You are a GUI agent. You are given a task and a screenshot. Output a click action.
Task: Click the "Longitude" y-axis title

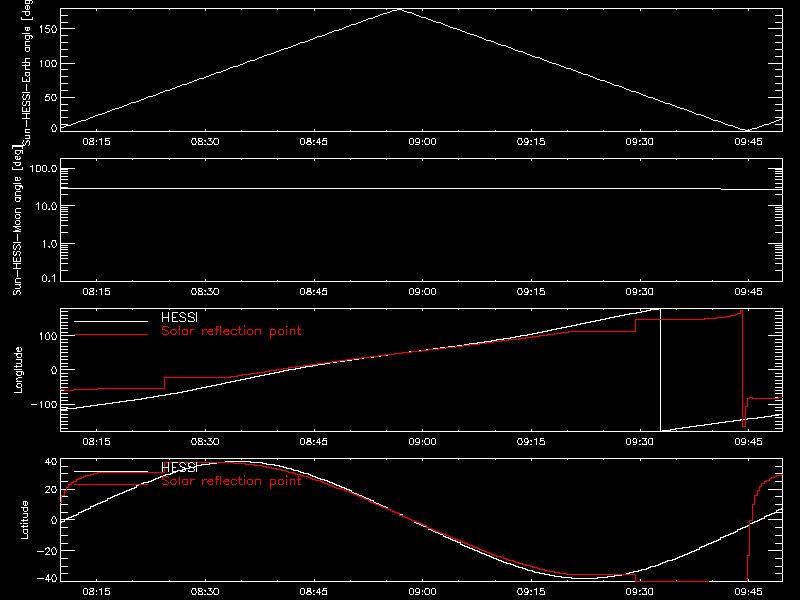pos(18,370)
